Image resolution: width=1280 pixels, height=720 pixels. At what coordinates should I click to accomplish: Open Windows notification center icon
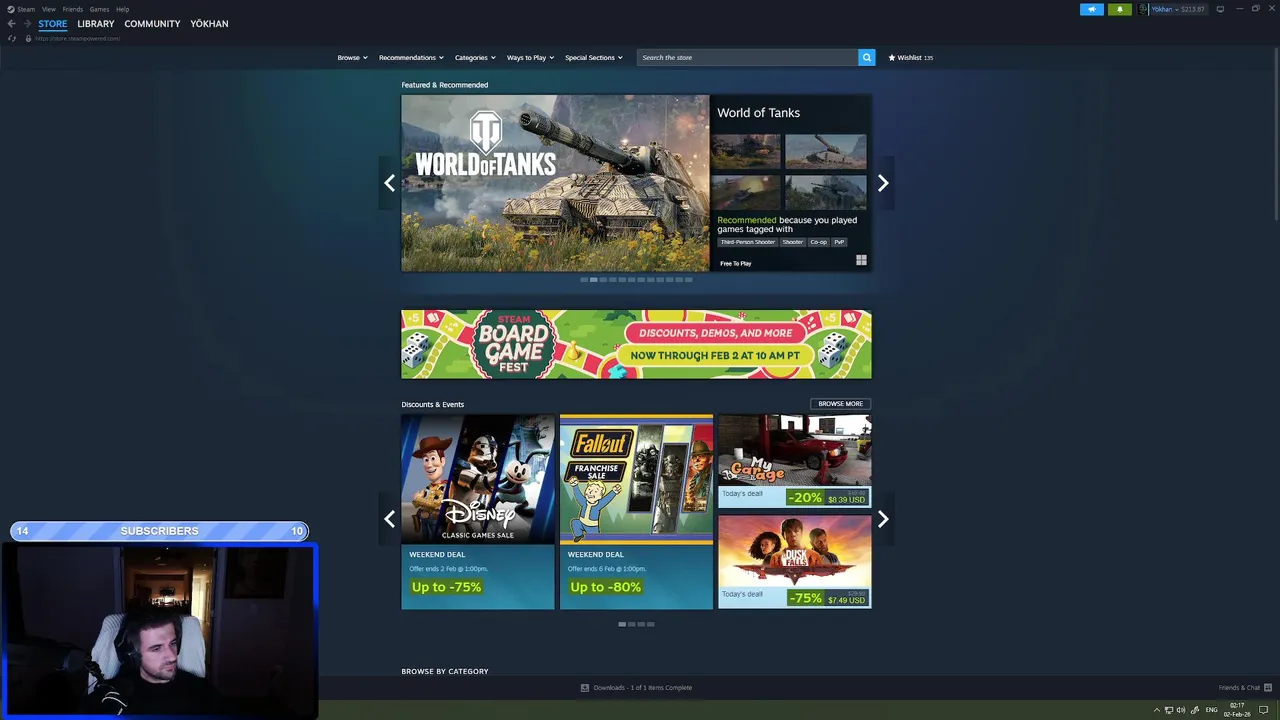(1264, 710)
